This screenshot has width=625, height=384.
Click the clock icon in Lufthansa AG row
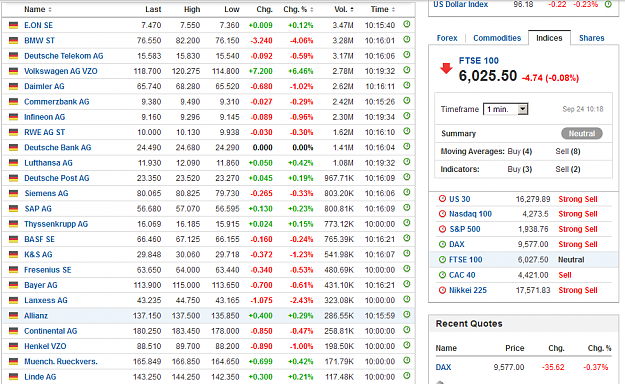(x=407, y=162)
